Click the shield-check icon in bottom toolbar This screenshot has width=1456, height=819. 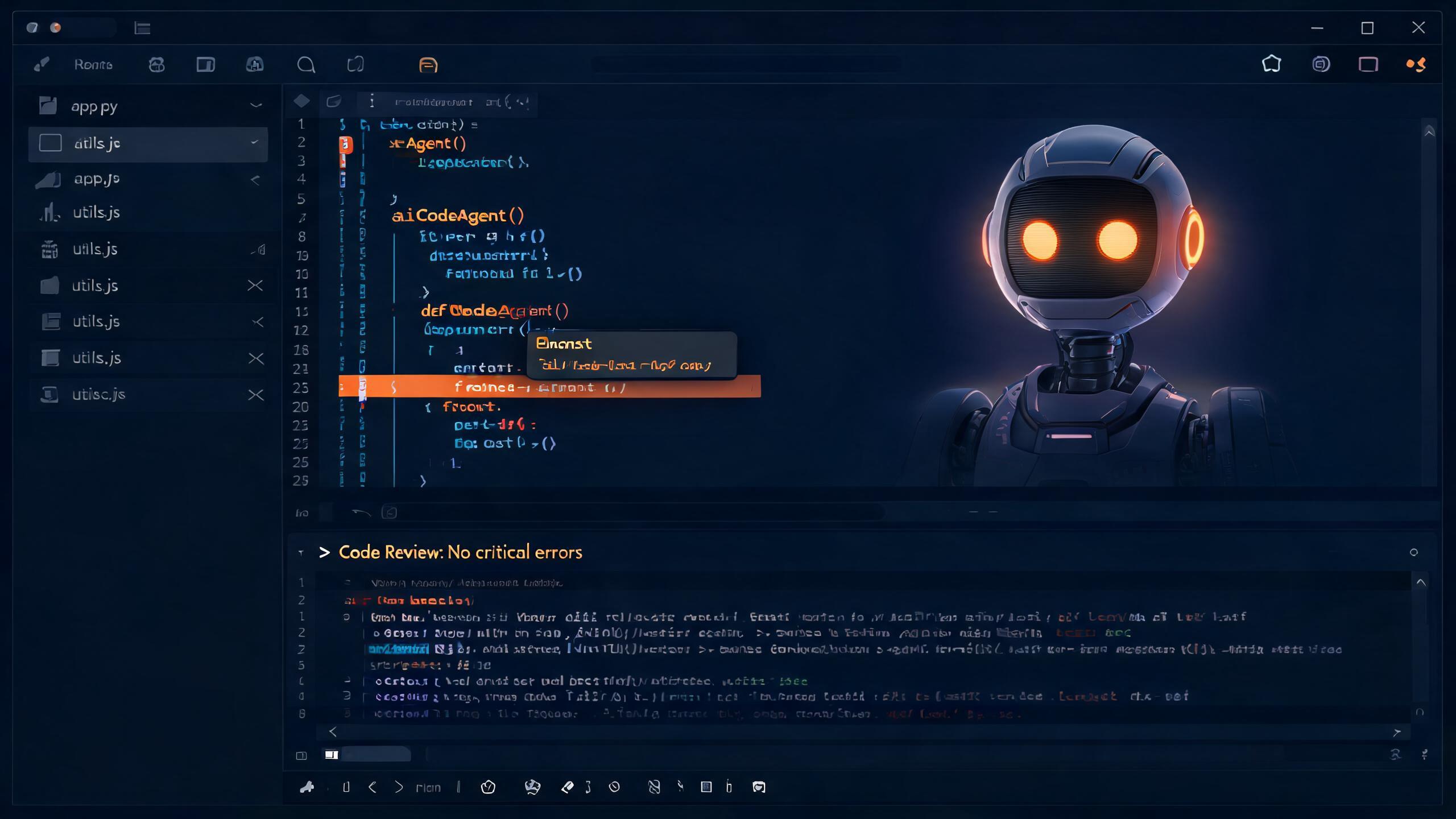488,787
